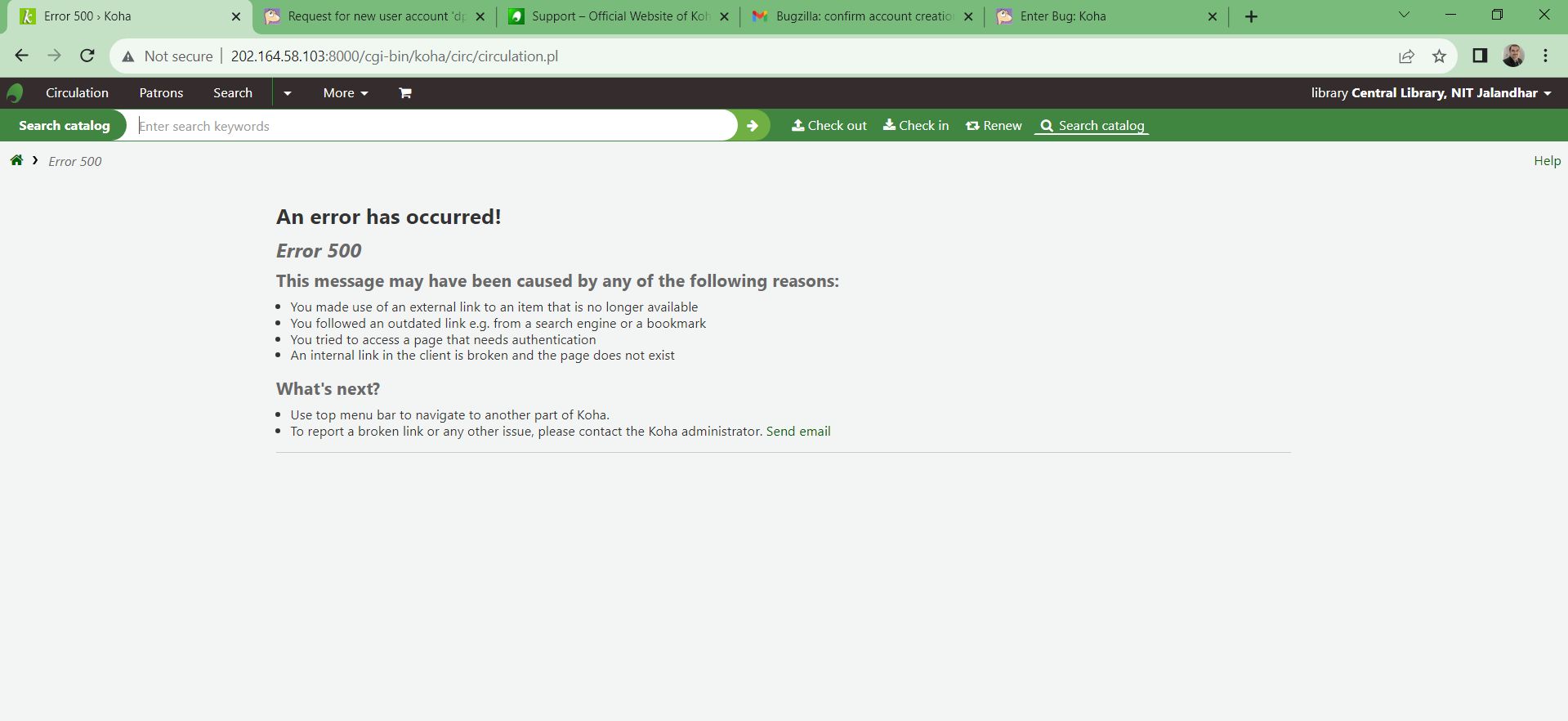1568x721 pixels.
Task: Click the Koha leaf logo icon
Action: (15, 93)
